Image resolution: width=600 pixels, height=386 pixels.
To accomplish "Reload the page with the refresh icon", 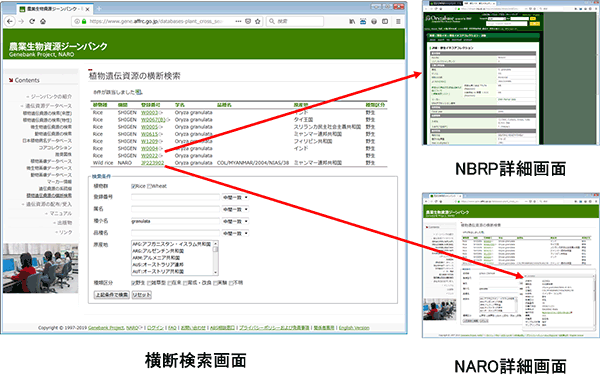I will tap(32, 21).
